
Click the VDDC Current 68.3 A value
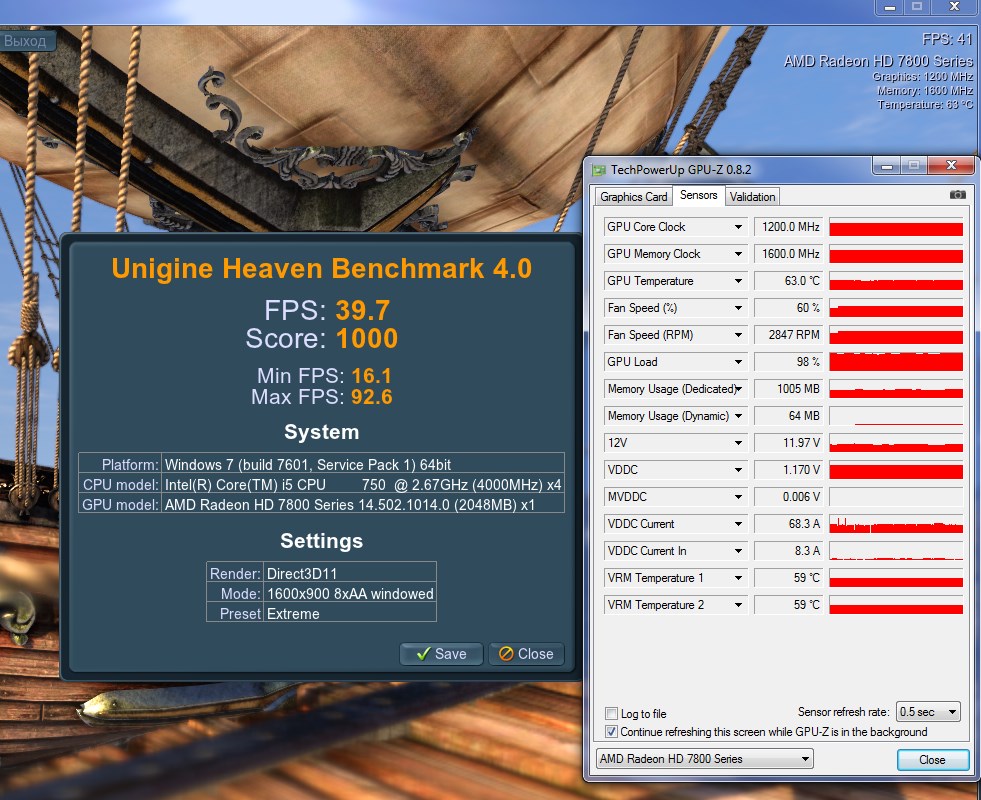[790, 524]
